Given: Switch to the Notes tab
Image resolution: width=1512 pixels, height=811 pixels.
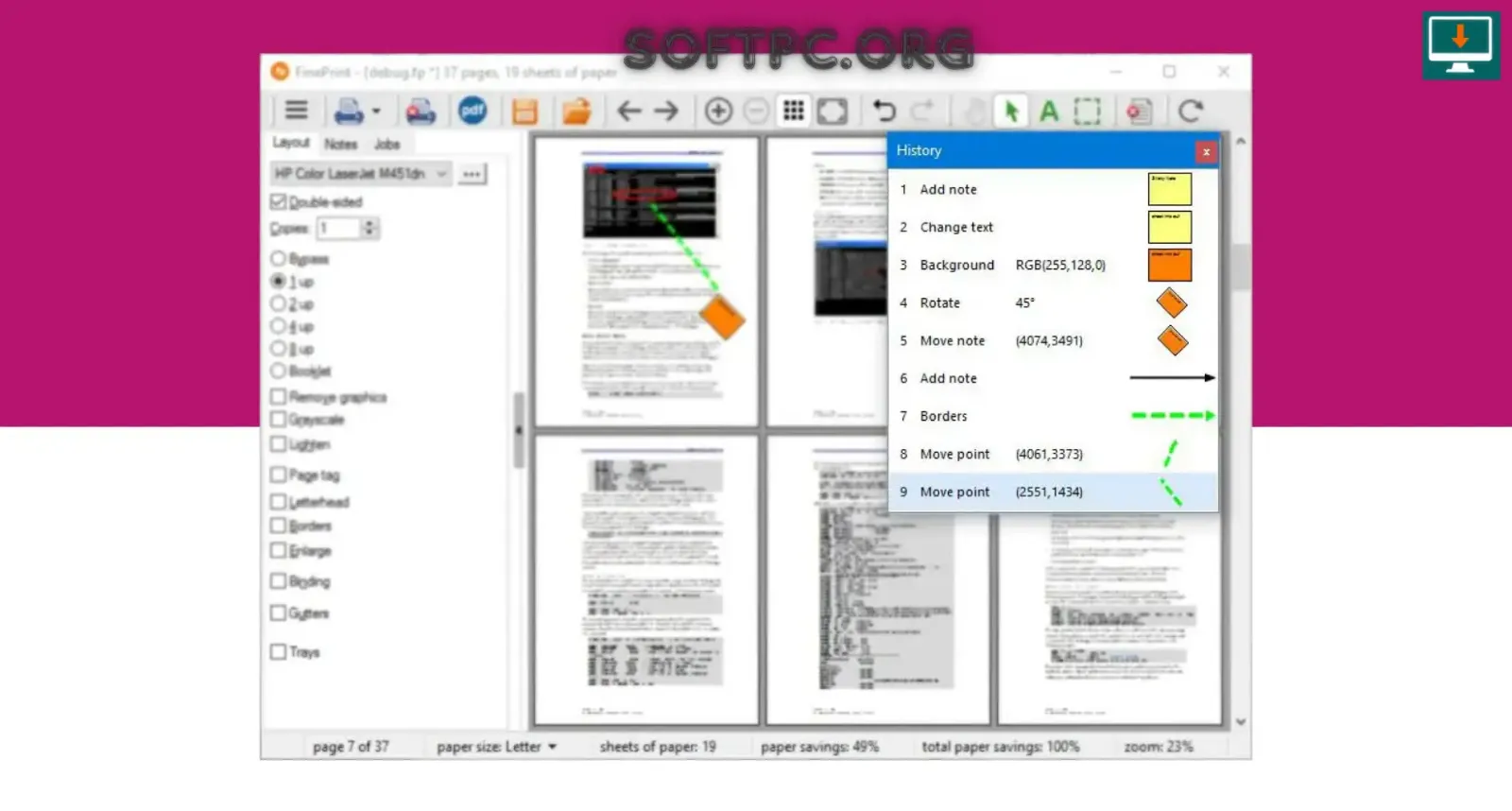Looking at the screenshot, I should (x=341, y=144).
